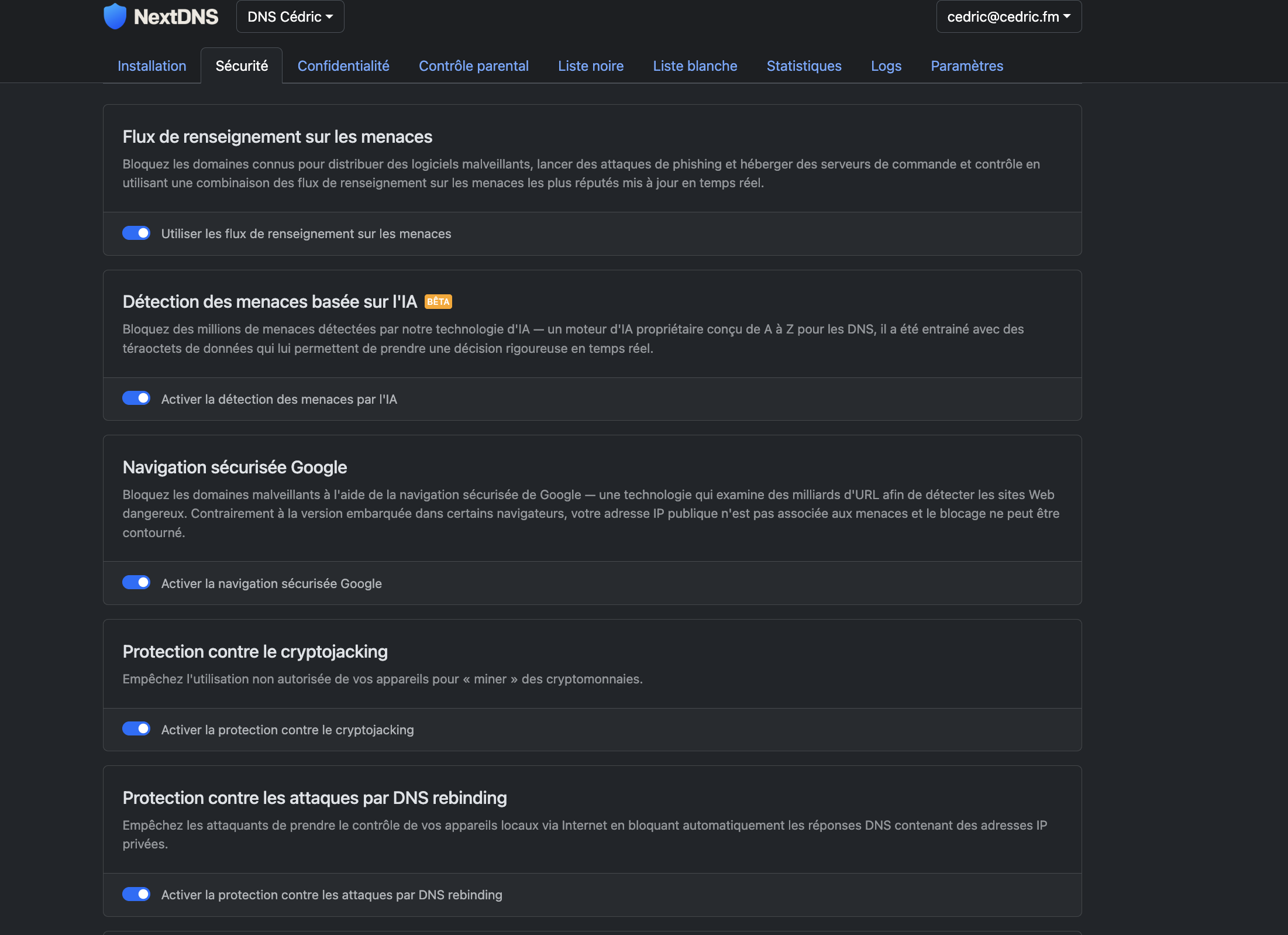
Task: Go to the Installation tab
Action: [152, 66]
